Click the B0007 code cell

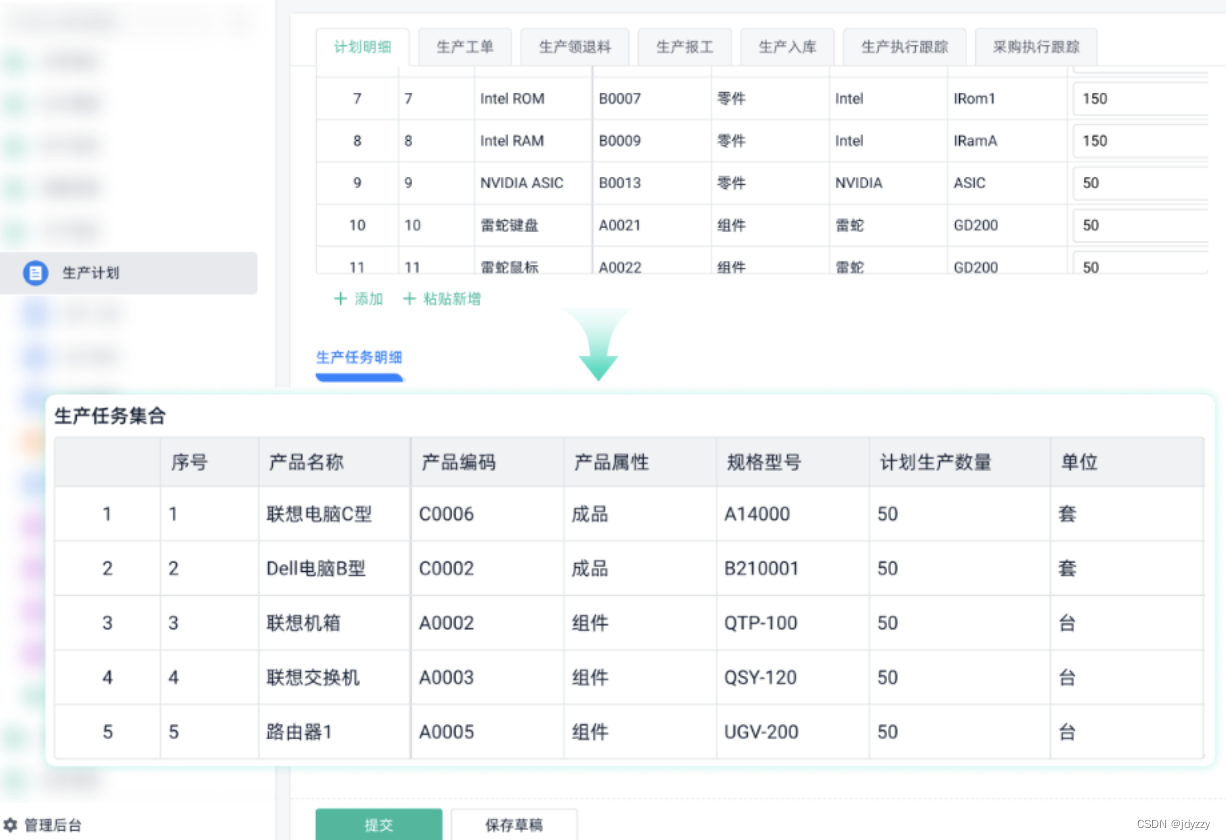[652, 99]
